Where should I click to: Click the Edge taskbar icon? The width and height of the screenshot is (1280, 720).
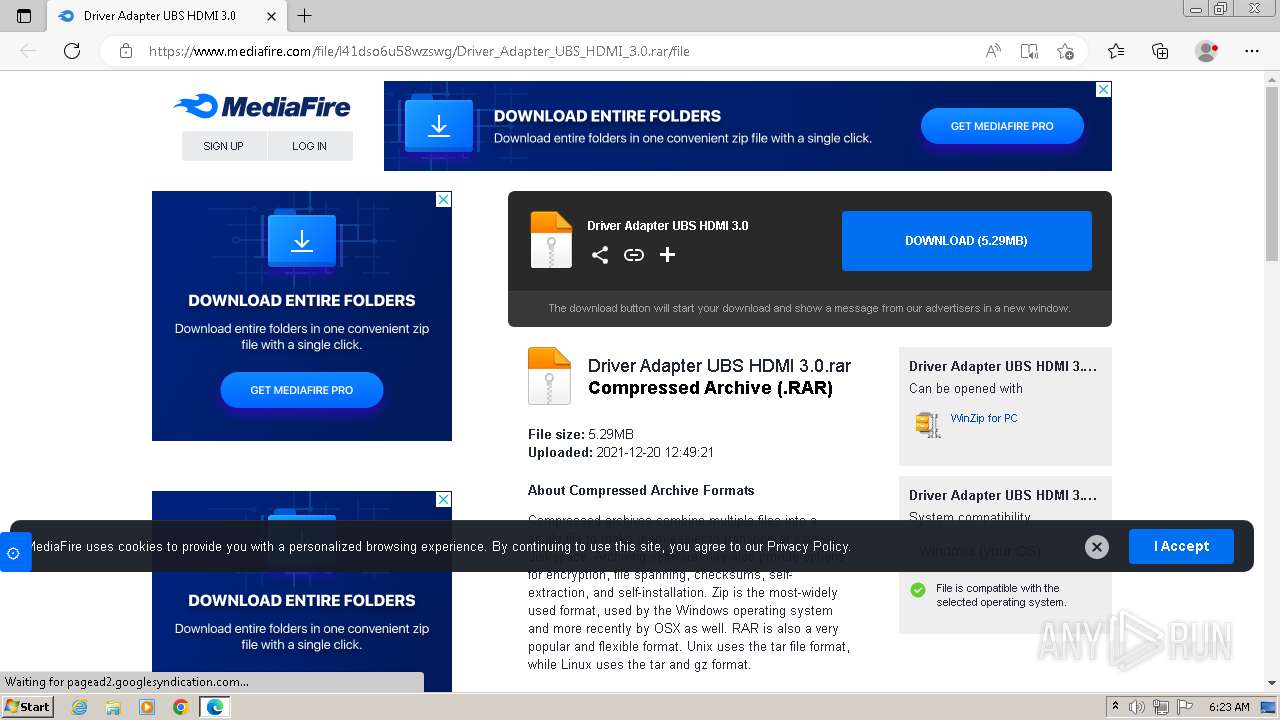tap(214, 707)
